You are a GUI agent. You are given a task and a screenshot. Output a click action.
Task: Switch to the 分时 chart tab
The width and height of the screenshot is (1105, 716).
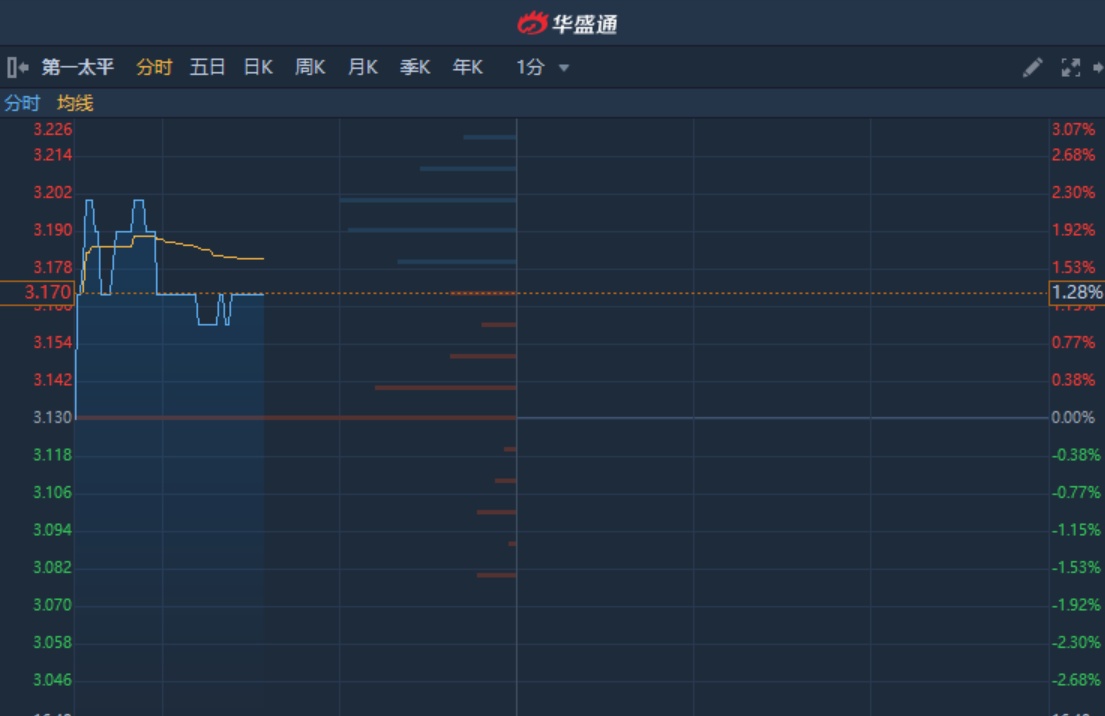click(154, 68)
